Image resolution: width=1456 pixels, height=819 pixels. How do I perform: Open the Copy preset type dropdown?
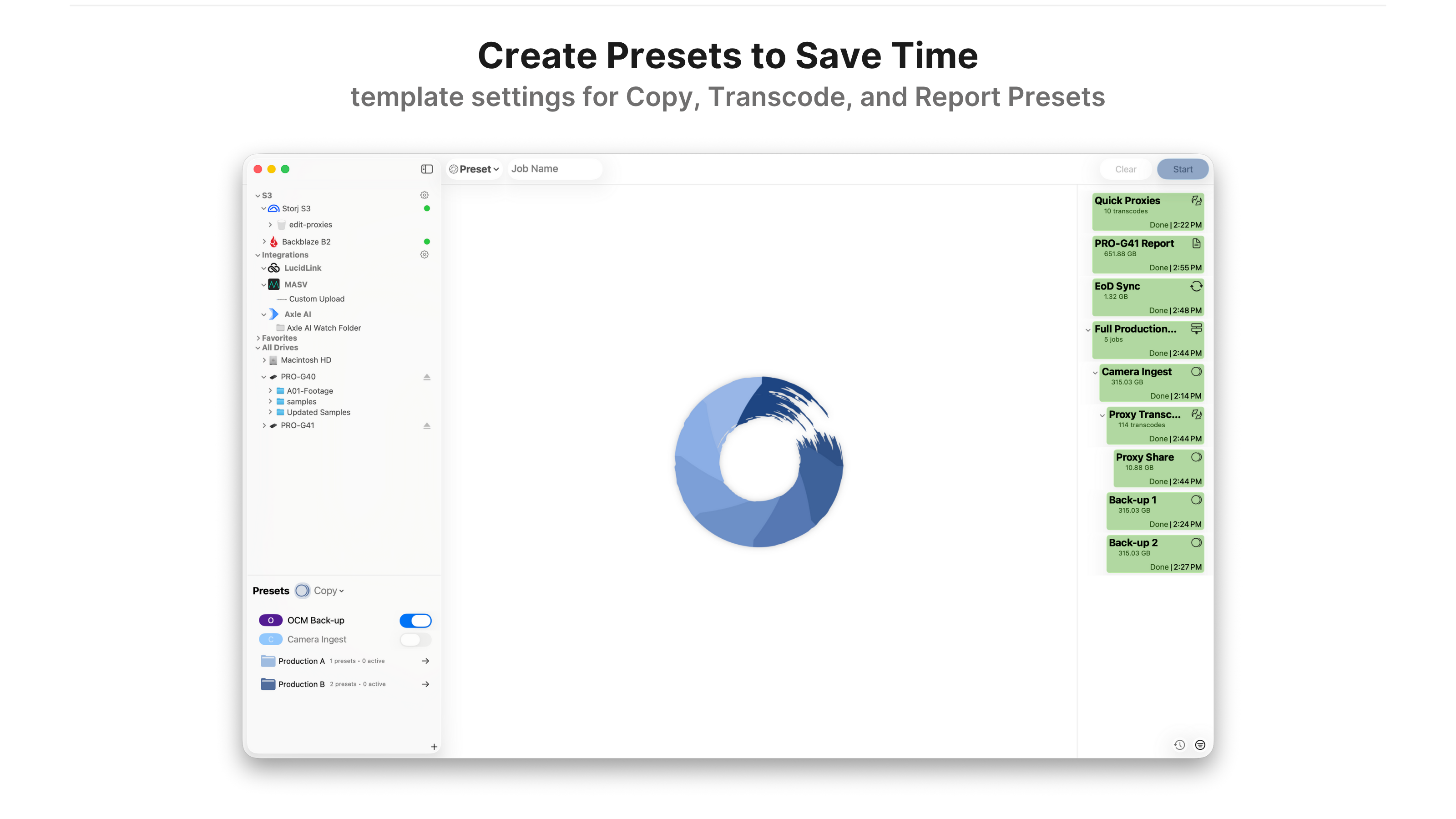click(x=329, y=591)
